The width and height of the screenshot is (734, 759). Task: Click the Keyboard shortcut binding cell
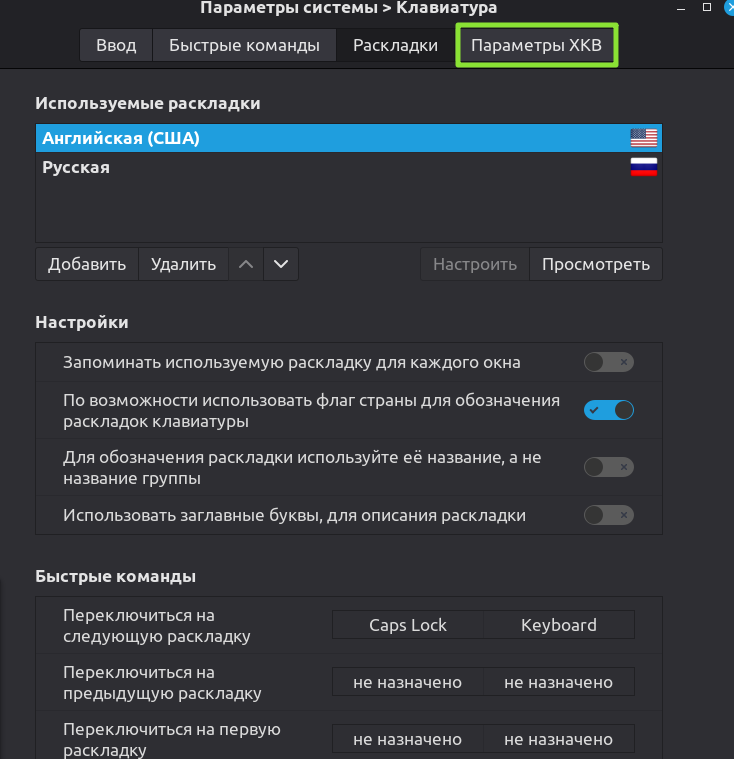(558, 625)
